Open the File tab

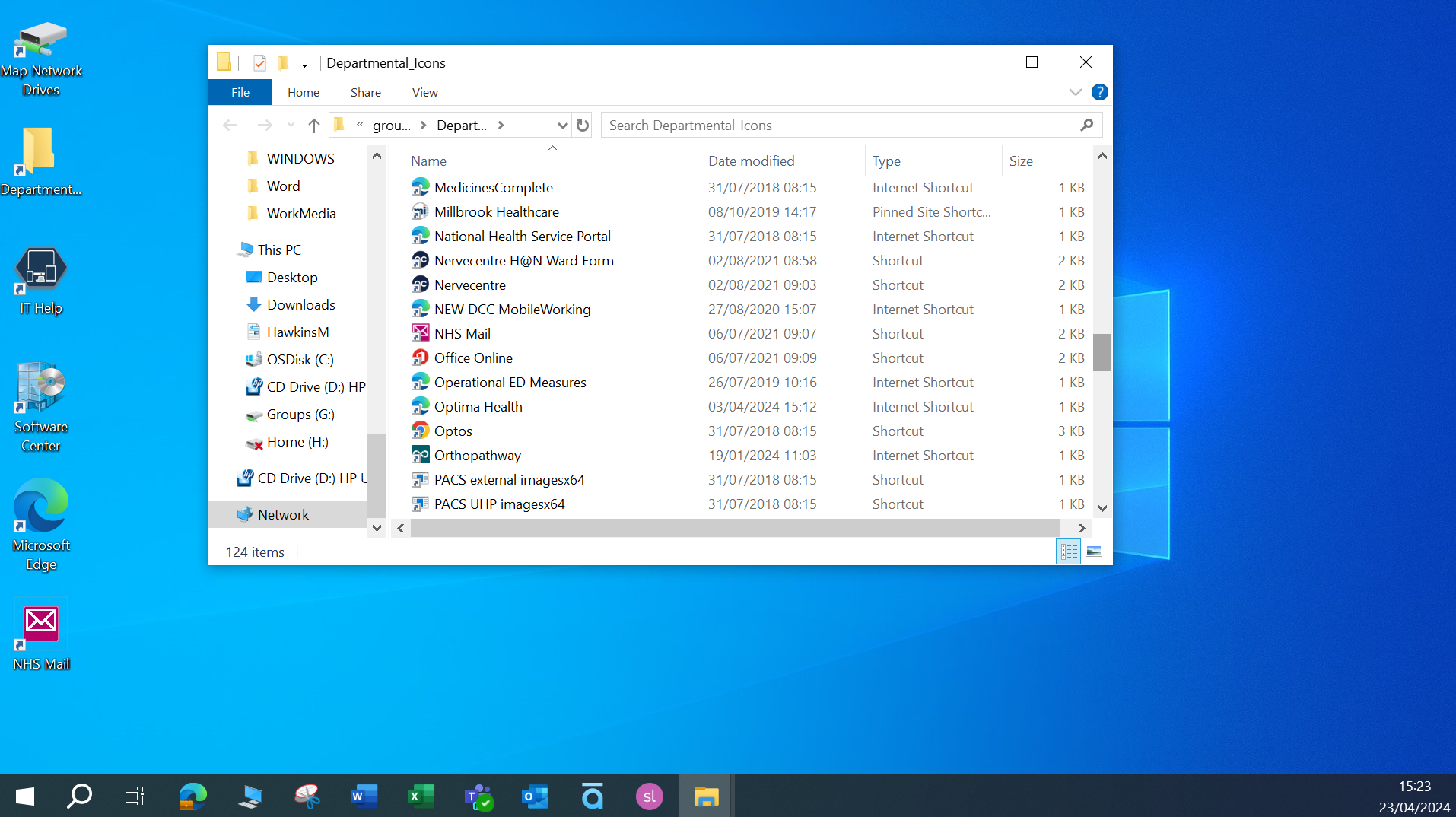coord(240,92)
